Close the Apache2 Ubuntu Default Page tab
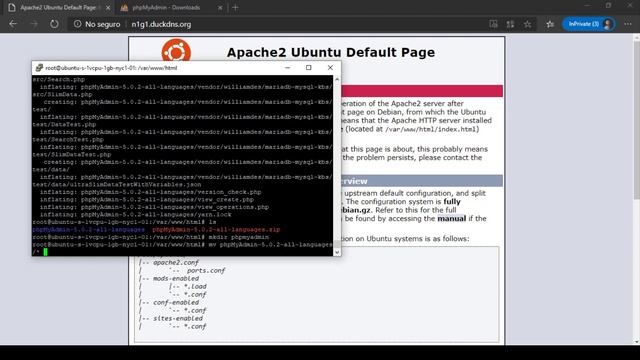 click(x=108, y=8)
